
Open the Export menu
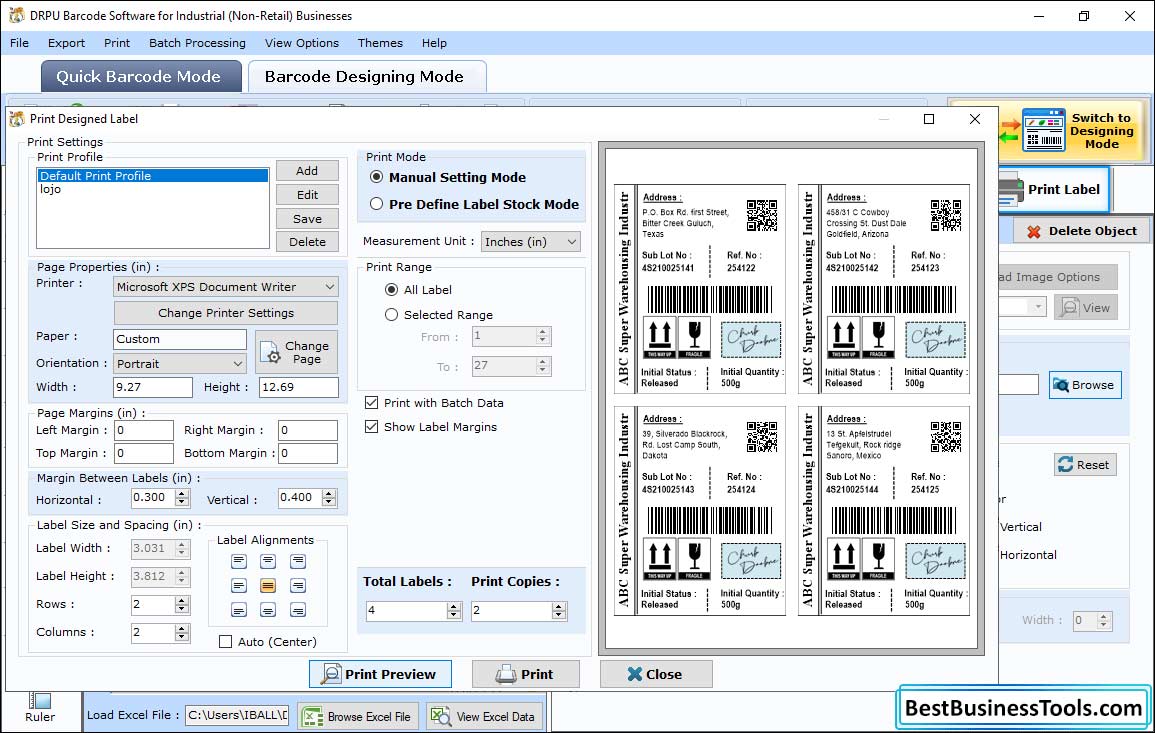66,43
